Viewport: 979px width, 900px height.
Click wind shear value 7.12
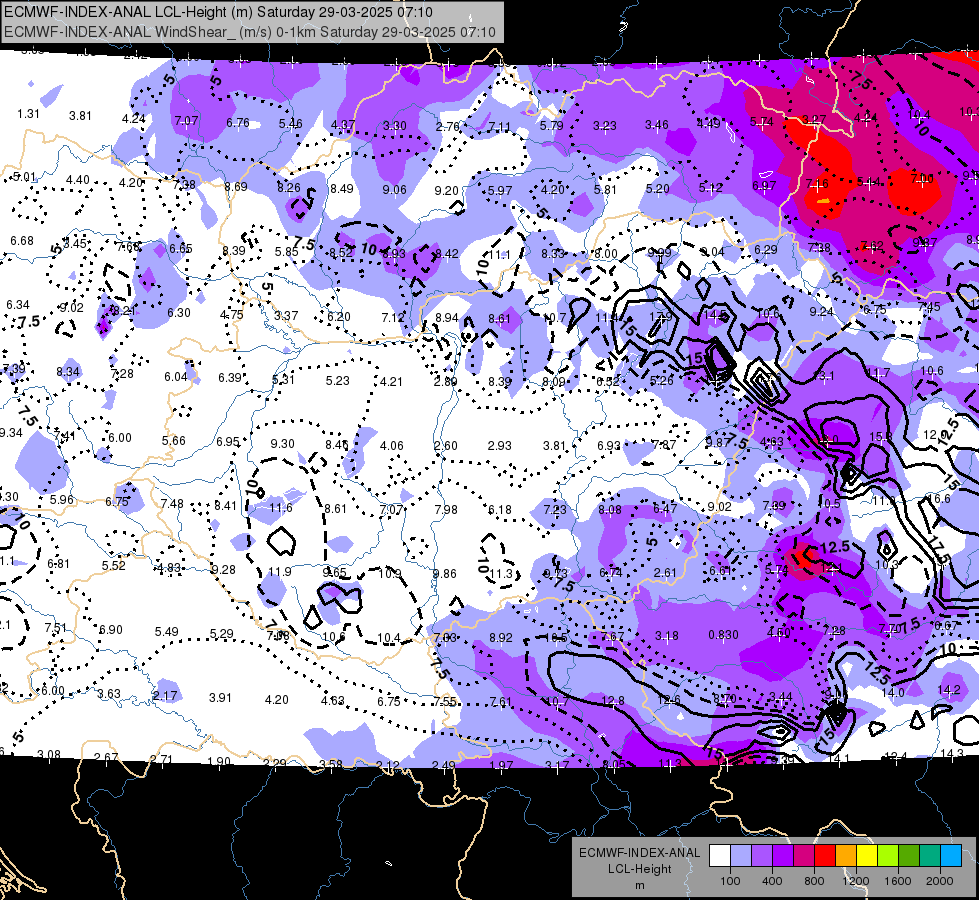393,317
